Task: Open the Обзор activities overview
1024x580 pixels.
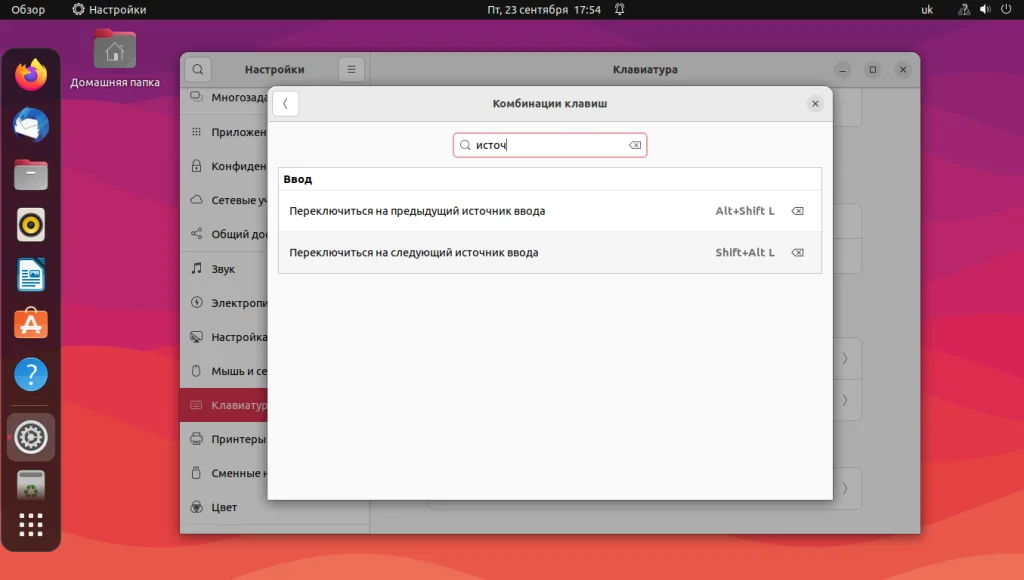Action: tap(28, 10)
